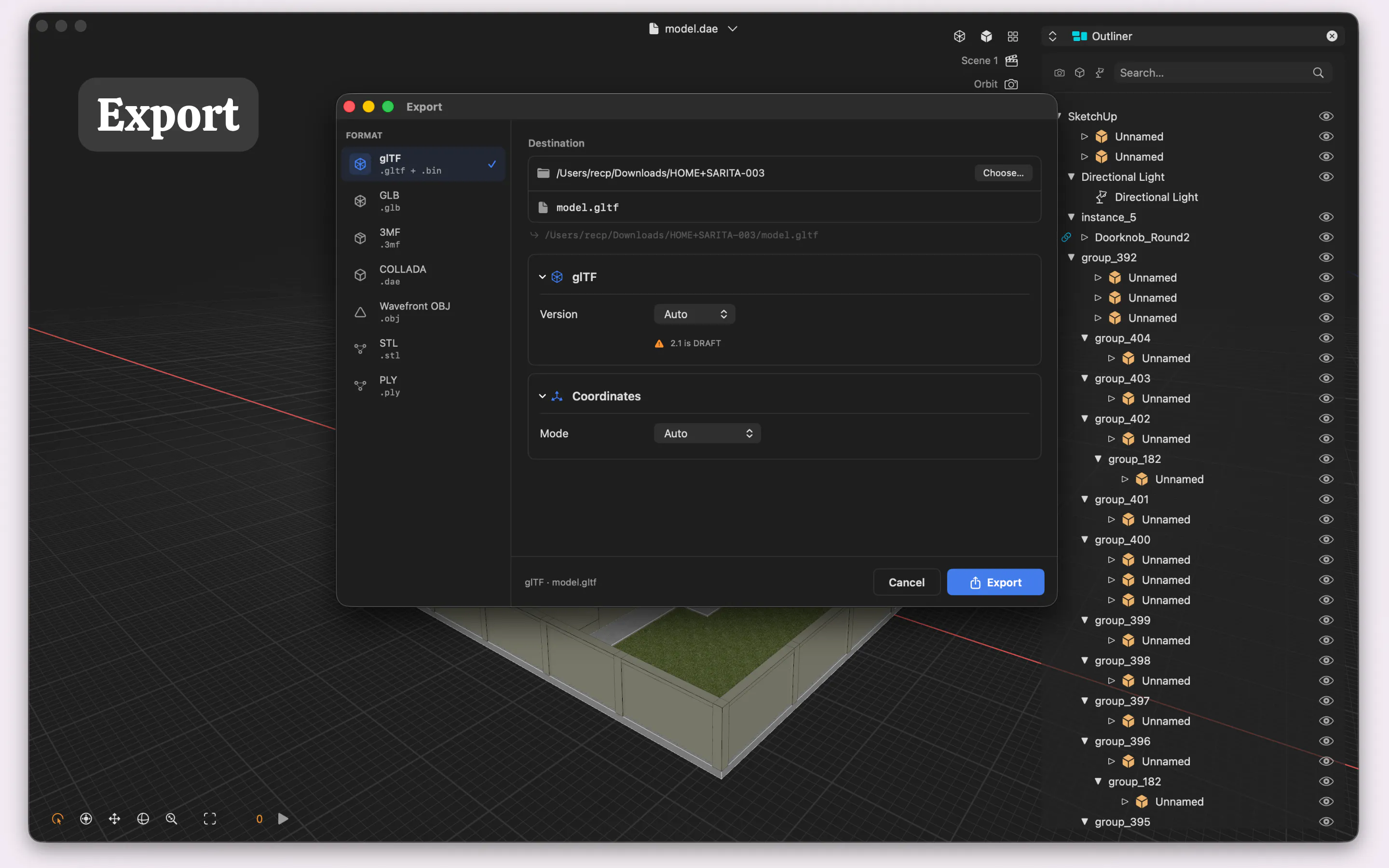The height and width of the screenshot is (868, 1389).
Task: Click the /Users/recp/Downloads/HOME+SARITA-003 path
Action: point(660,173)
